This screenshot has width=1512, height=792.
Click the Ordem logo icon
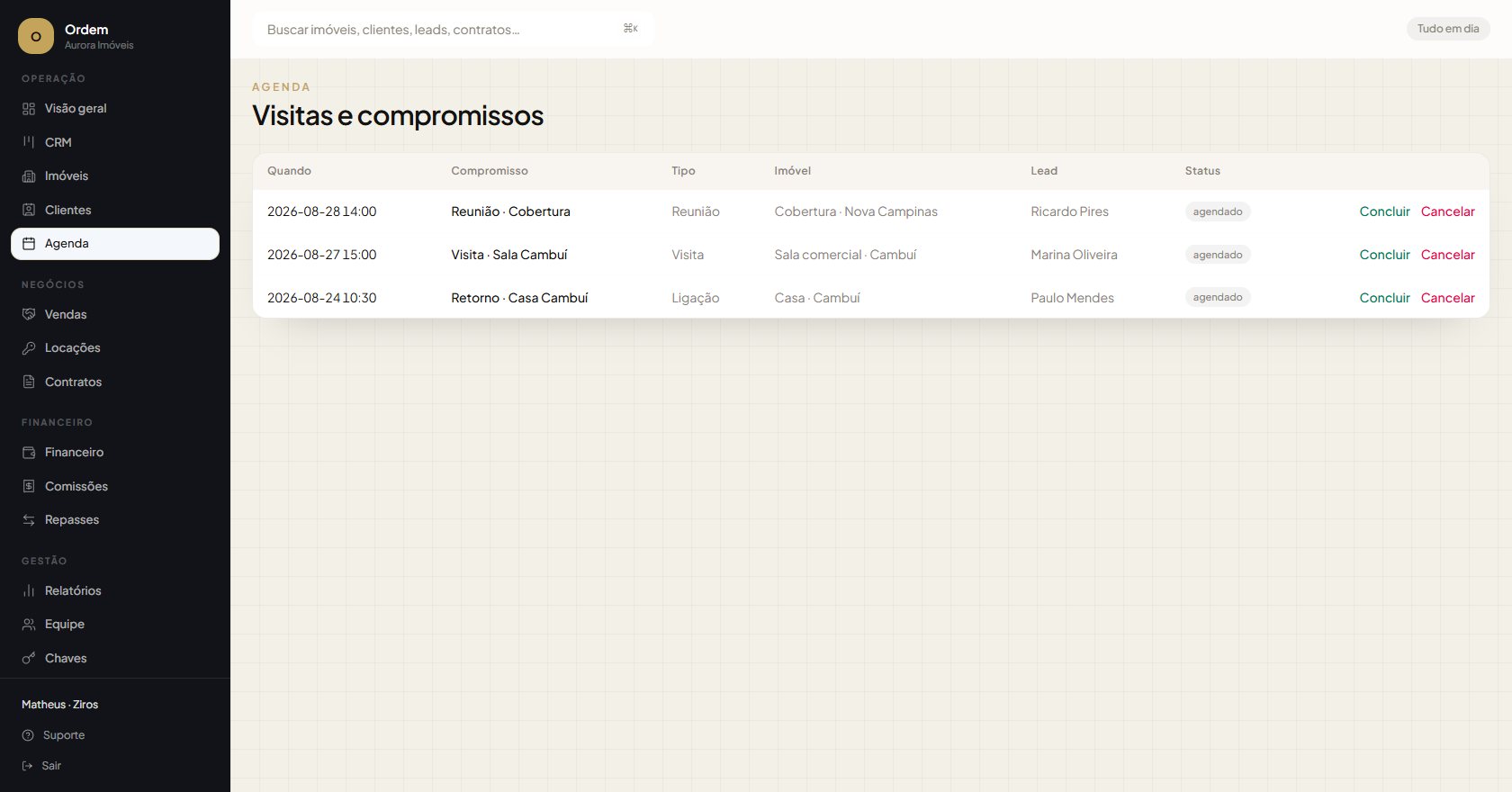[x=36, y=36]
